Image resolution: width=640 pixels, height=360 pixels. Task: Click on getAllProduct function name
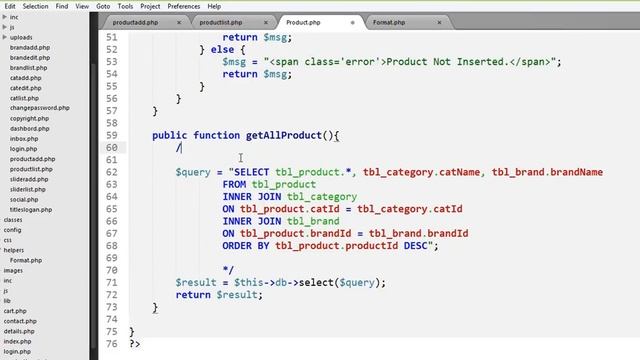pos(284,136)
